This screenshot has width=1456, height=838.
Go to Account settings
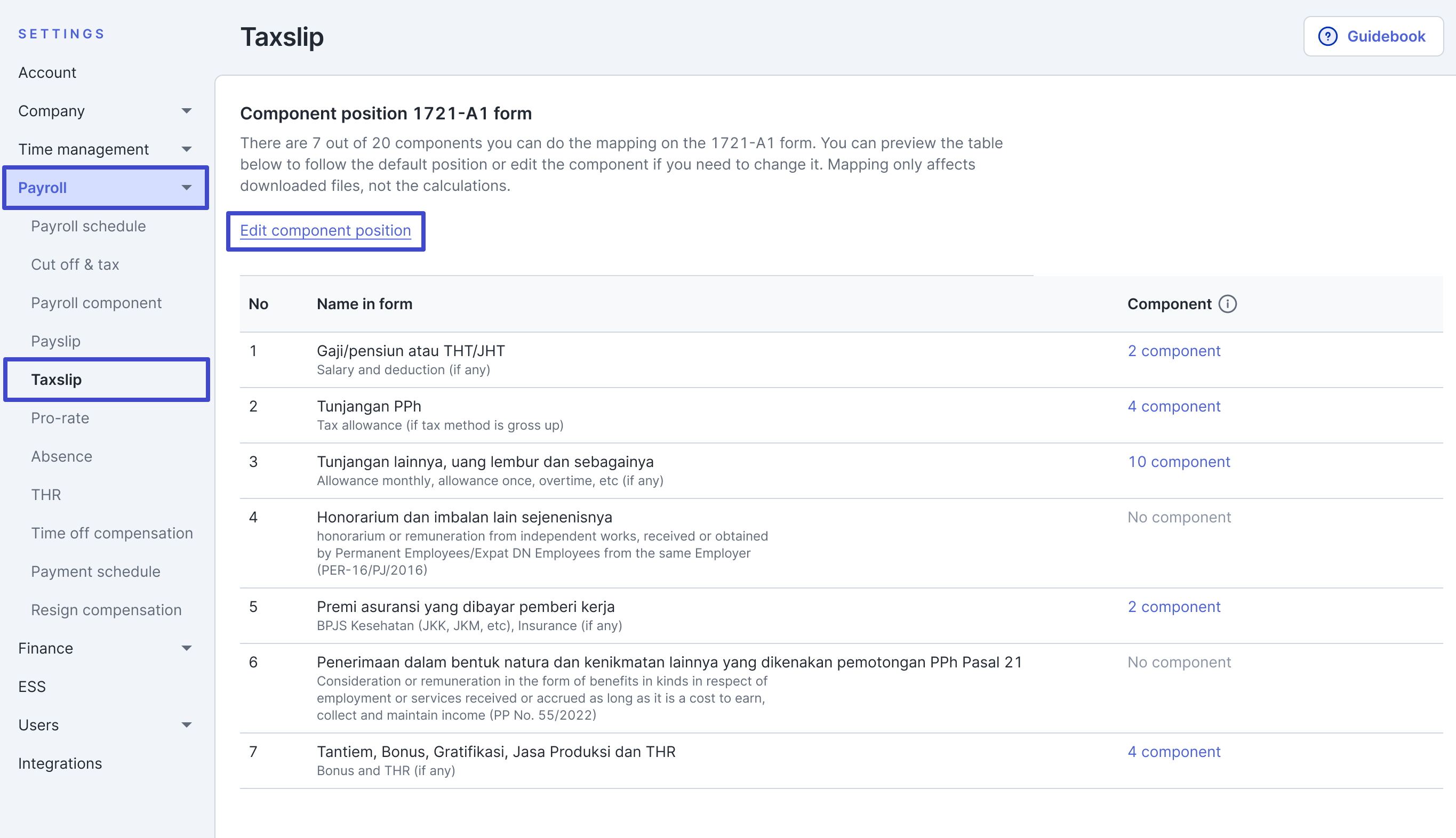point(47,72)
